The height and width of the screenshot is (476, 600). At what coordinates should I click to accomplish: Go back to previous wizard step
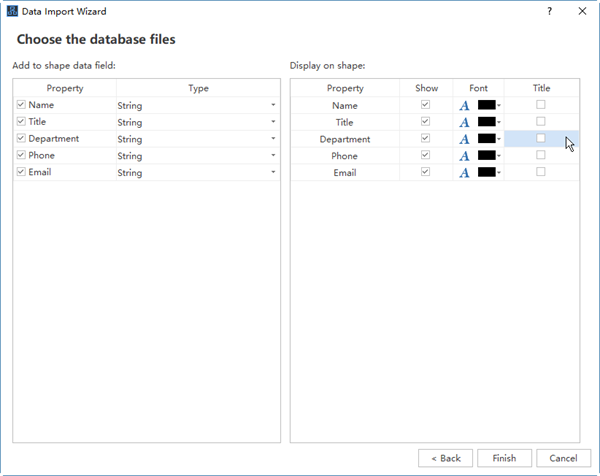pos(445,458)
